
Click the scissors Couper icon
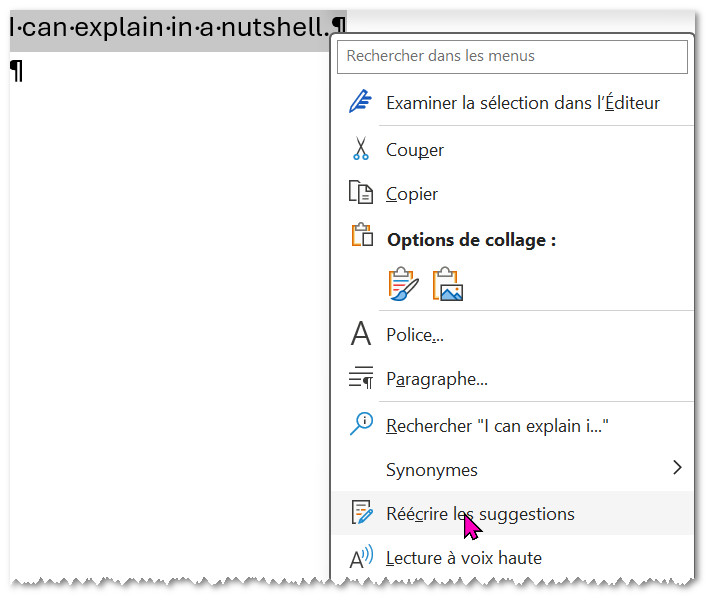[x=360, y=150]
